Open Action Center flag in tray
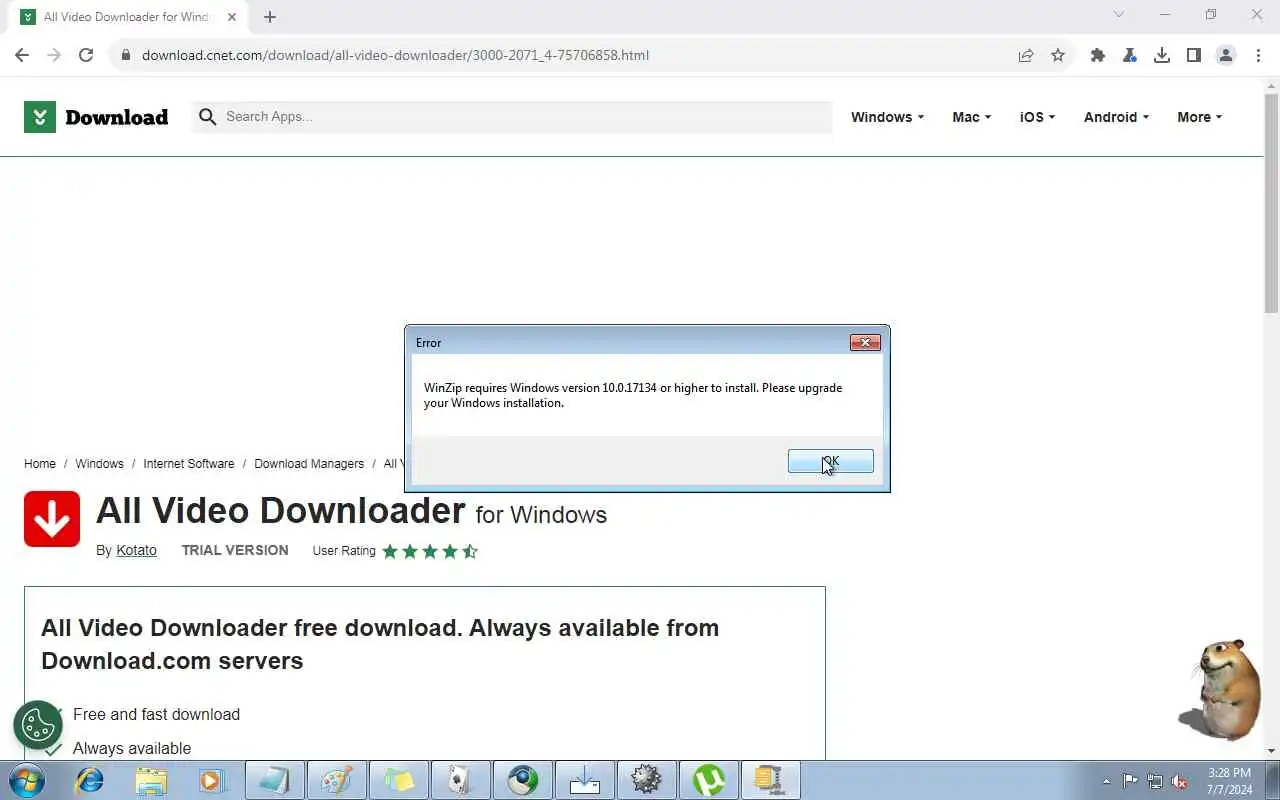Viewport: 1280px width, 800px height. point(1130,781)
